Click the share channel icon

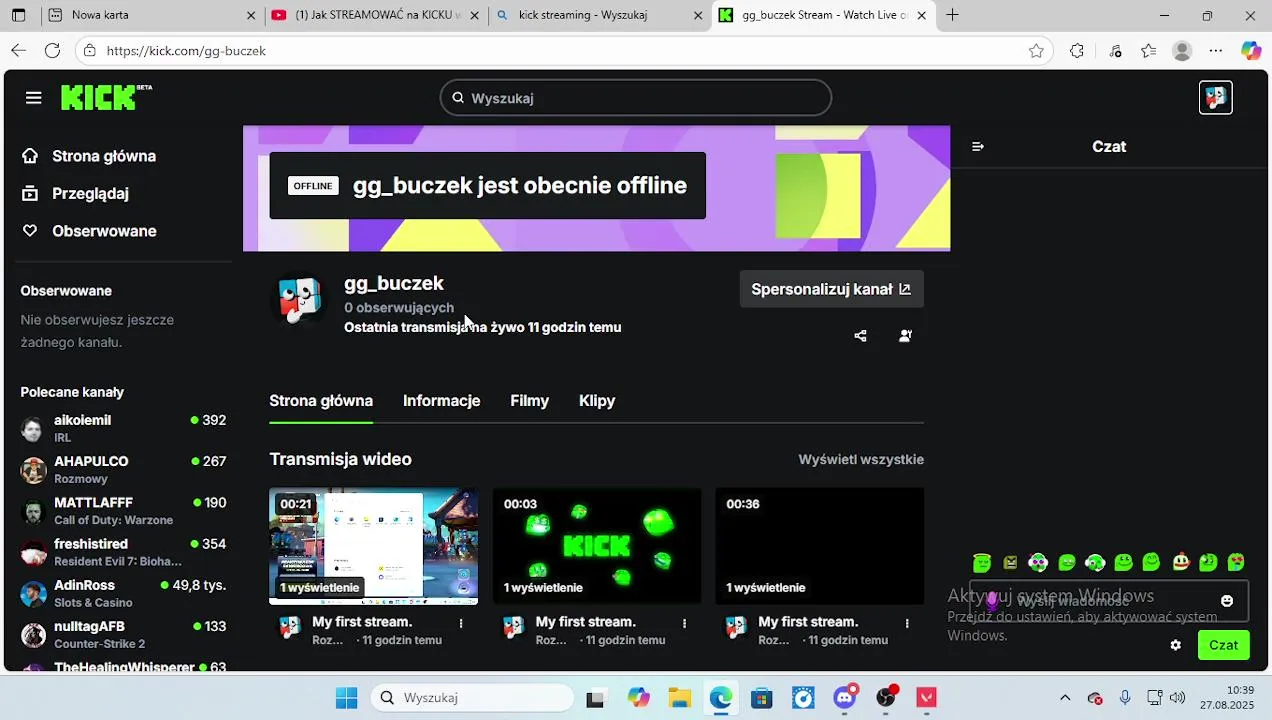pyautogui.click(x=860, y=336)
